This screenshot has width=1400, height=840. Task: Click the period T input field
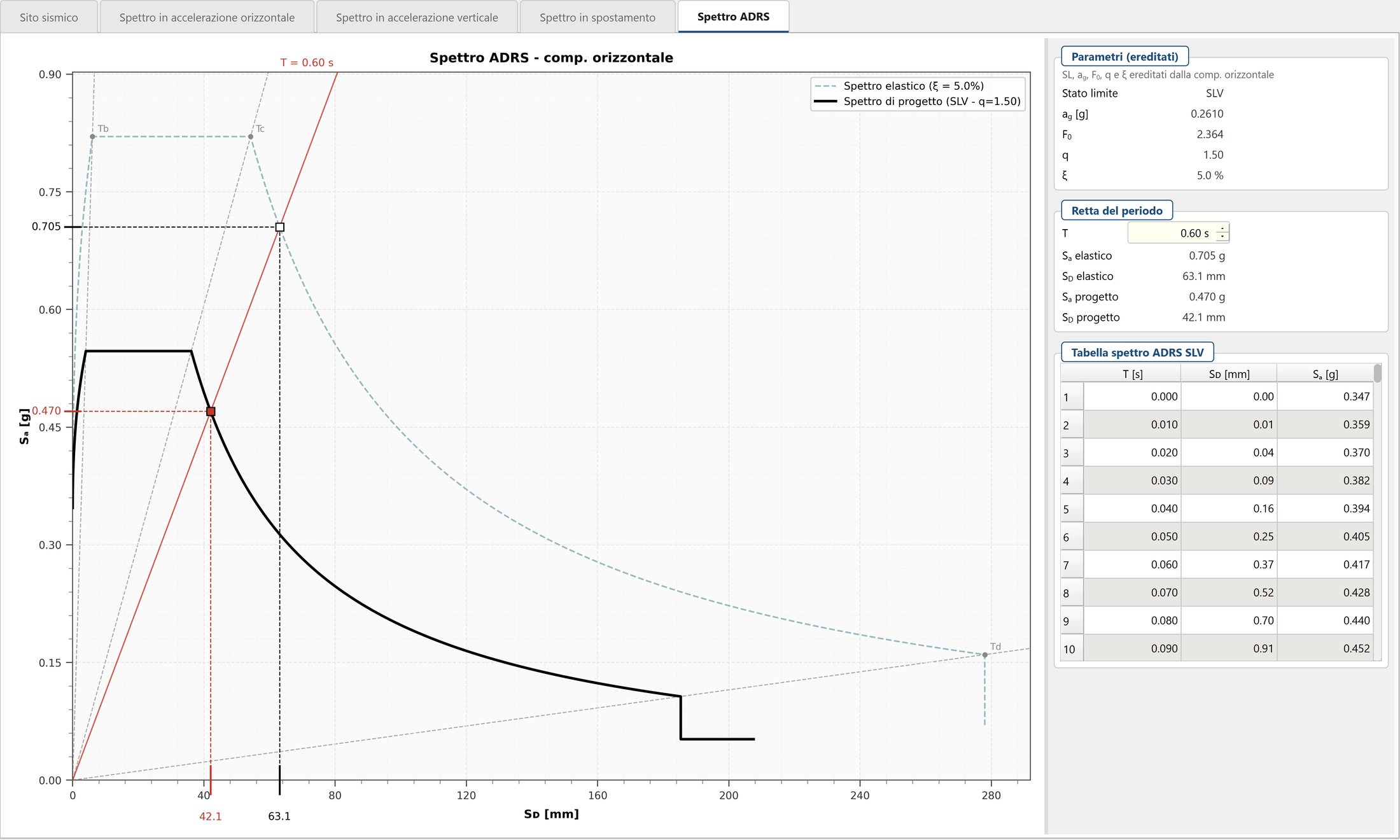(1171, 233)
